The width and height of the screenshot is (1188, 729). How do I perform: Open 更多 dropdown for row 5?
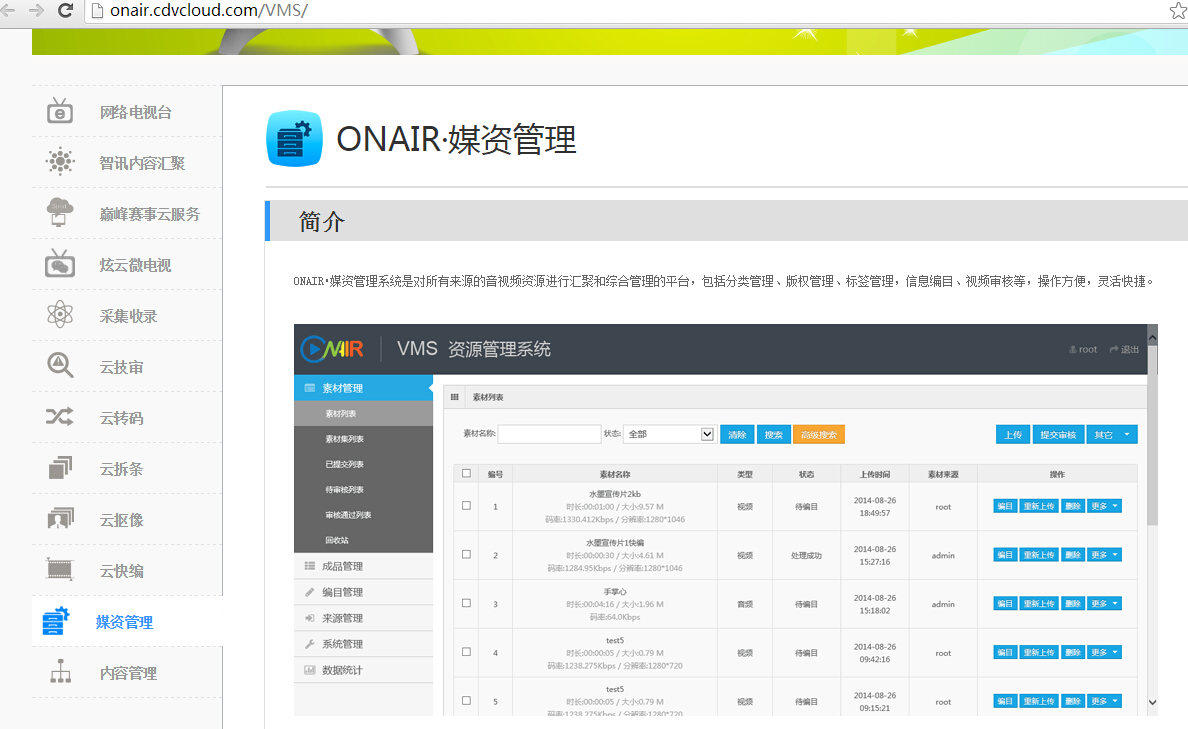pos(1104,701)
